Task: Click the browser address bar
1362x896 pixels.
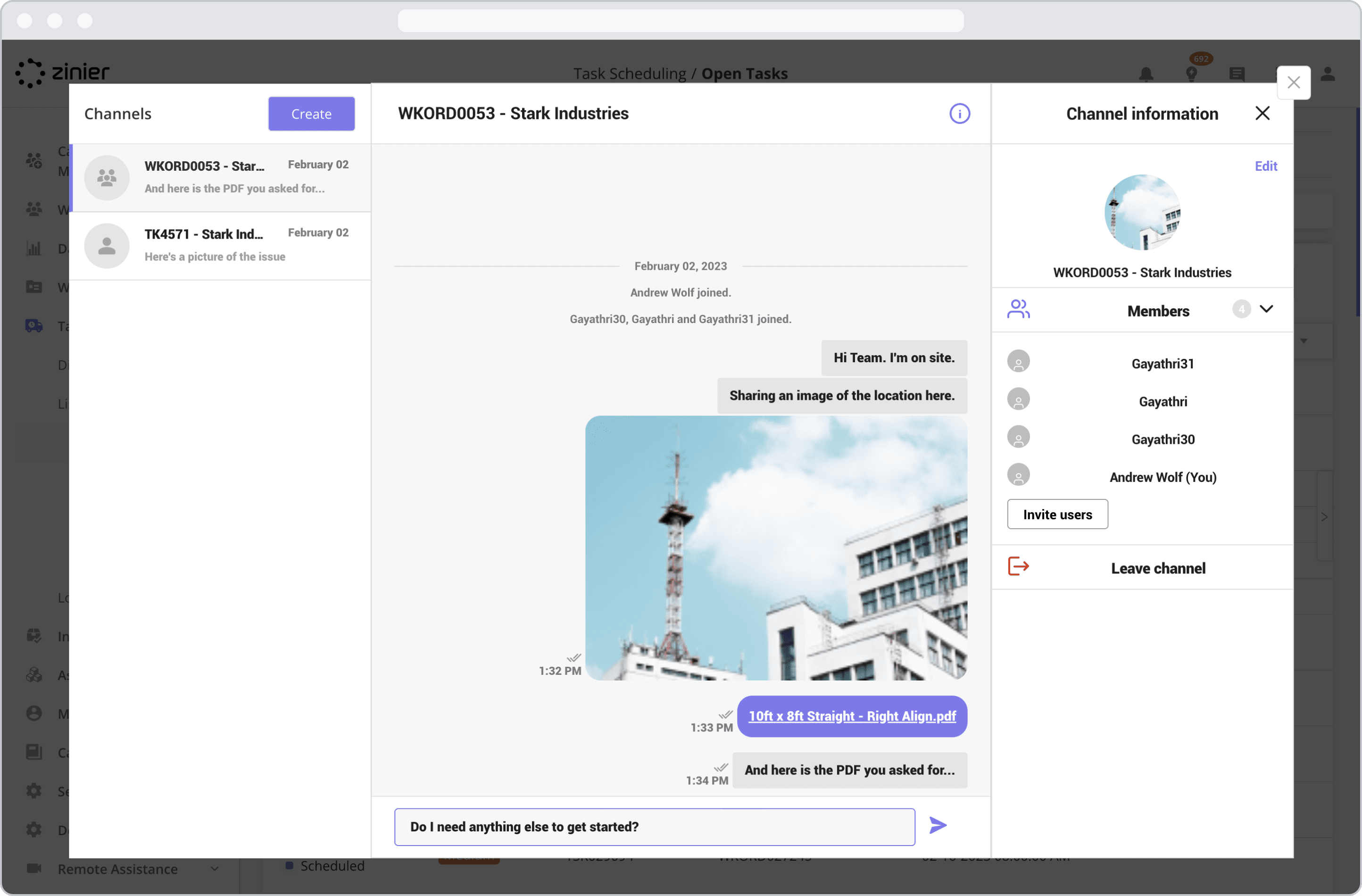Action: coord(681,21)
